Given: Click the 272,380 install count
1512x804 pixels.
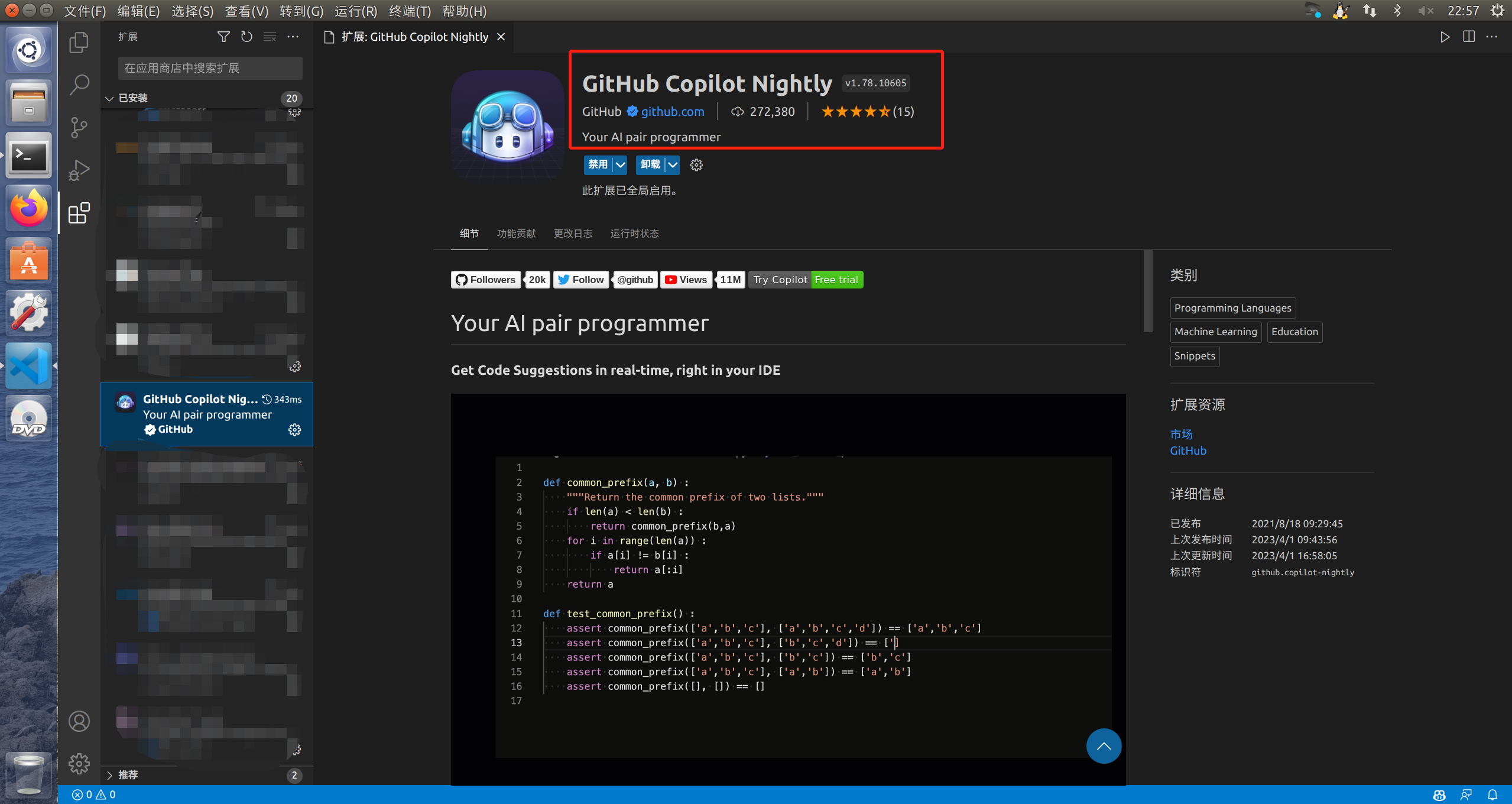Looking at the screenshot, I should (x=763, y=112).
